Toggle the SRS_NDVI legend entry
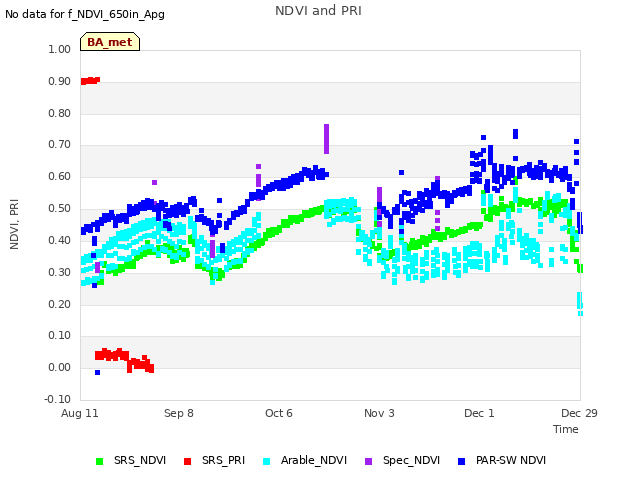640x480 pixels. click(x=131, y=460)
